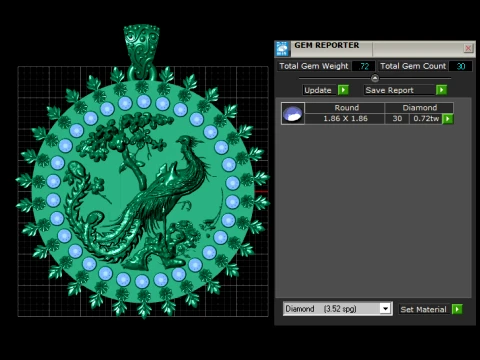This screenshot has width=480, height=360.
Task: Open the Diamond (3.52 spg) material dropdown
Action: click(385, 309)
